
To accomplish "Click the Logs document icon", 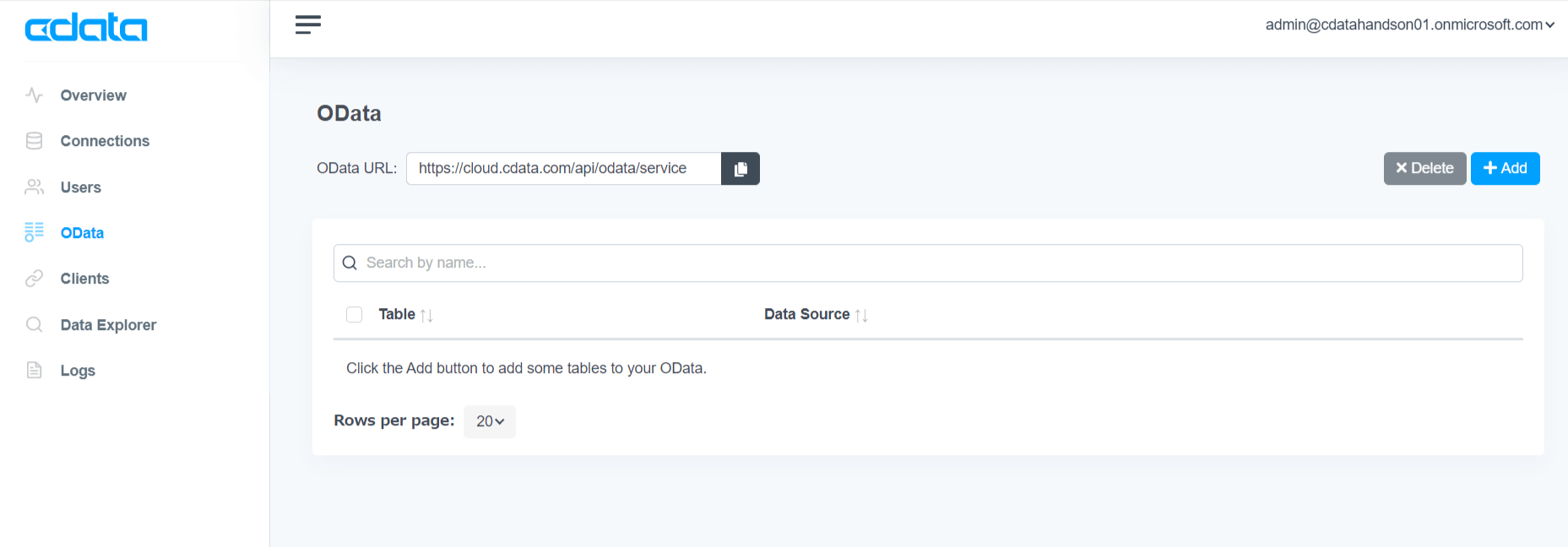I will click(34, 370).
